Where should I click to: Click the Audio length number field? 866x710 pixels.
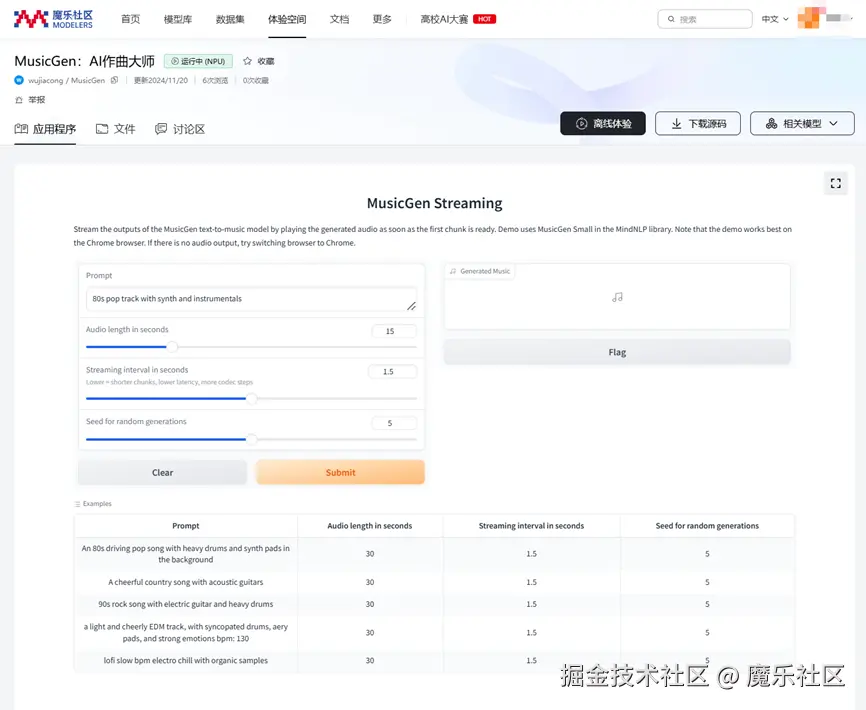click(394, 331)
